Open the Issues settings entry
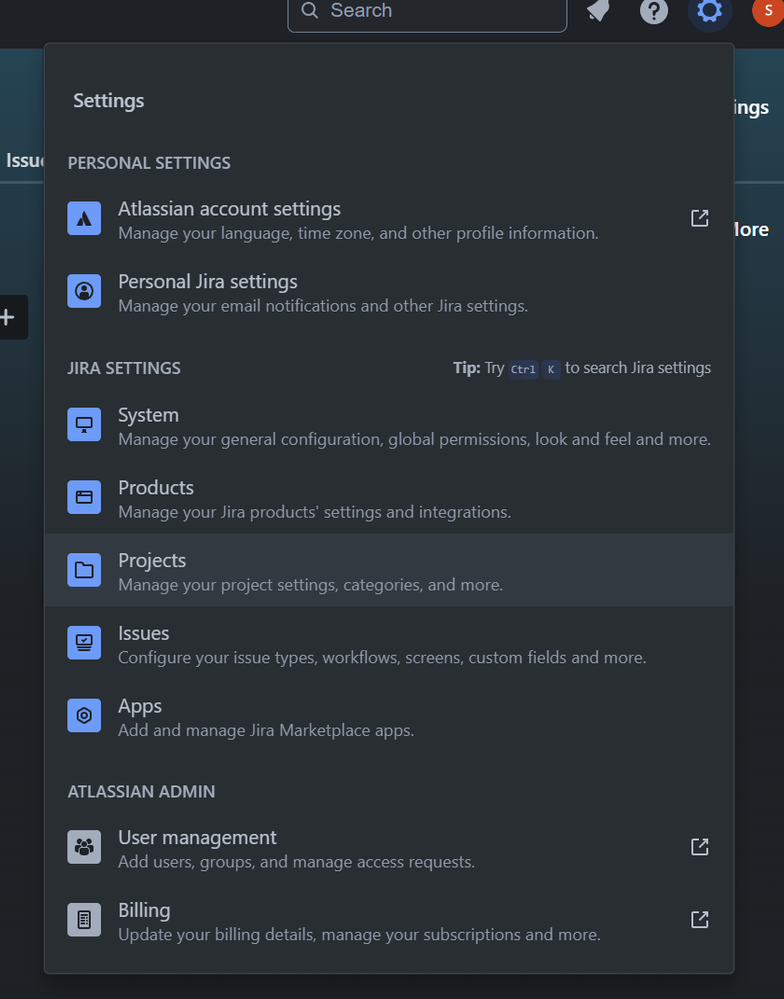Viewport: 784px width, 999px height. coord(389,642)
